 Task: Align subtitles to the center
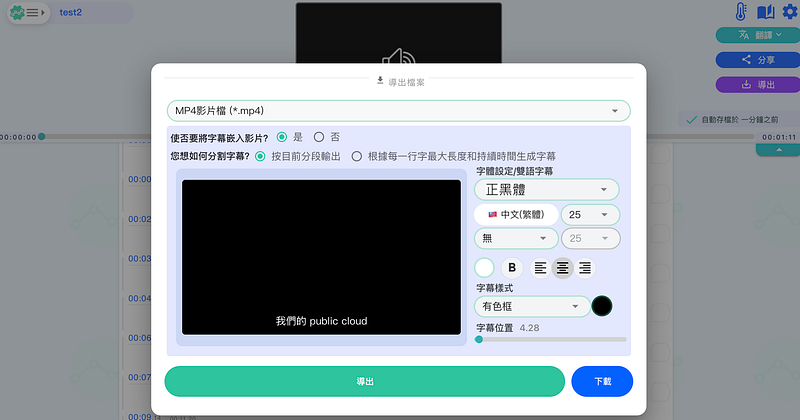pos(562,268)
